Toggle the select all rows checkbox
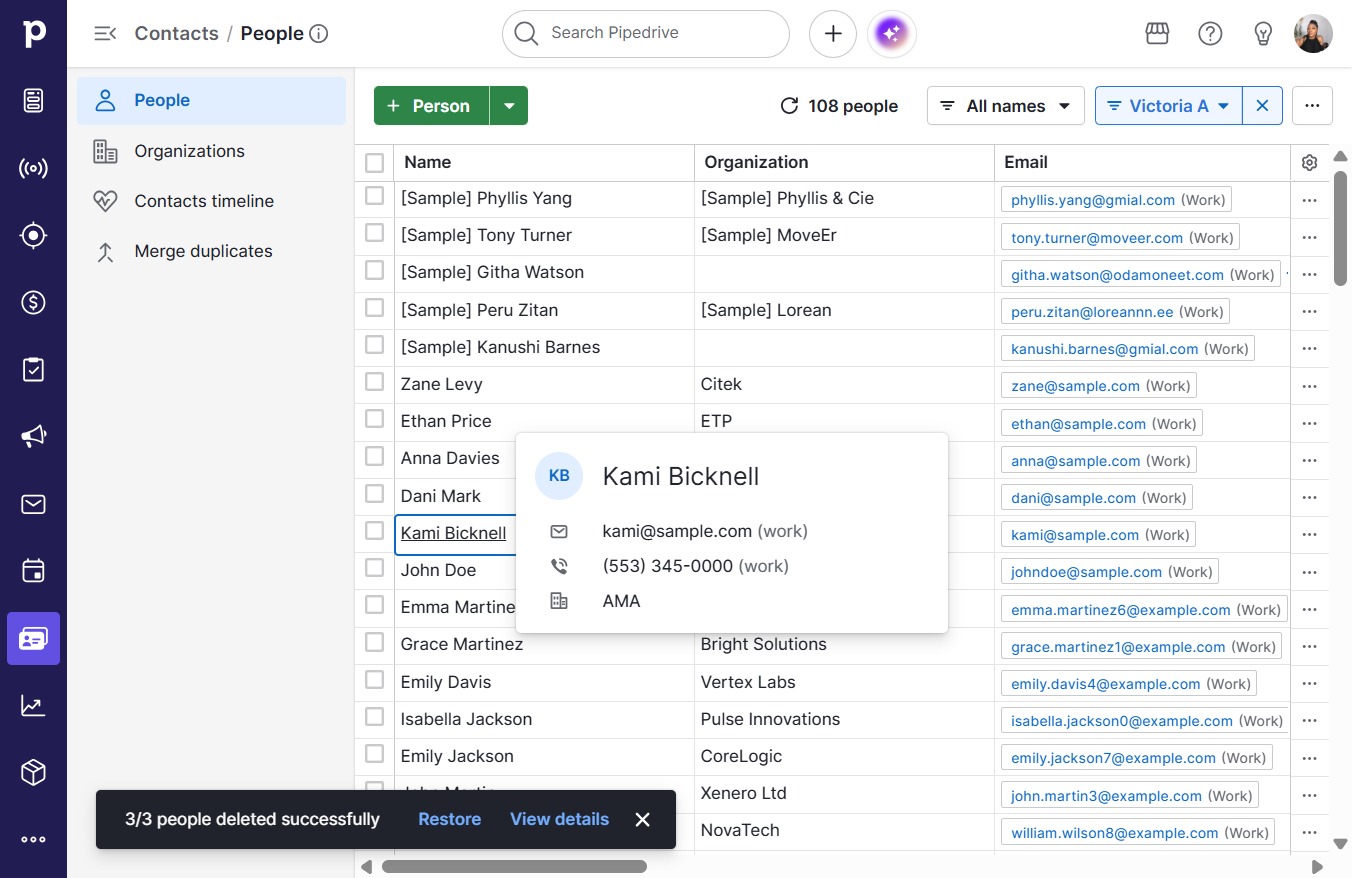The width and height of the screenshot is (1352, 878). point(375,163)
